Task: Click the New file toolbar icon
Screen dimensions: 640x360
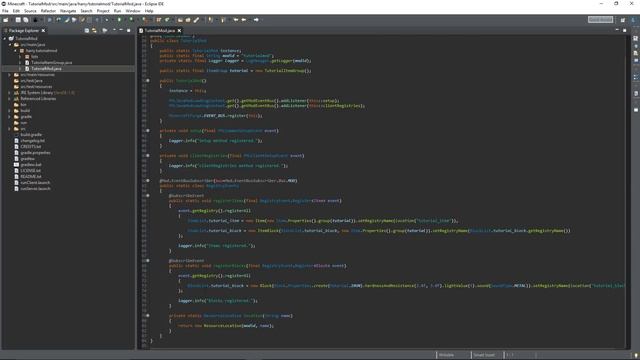Action: click(x=6, y=20)
